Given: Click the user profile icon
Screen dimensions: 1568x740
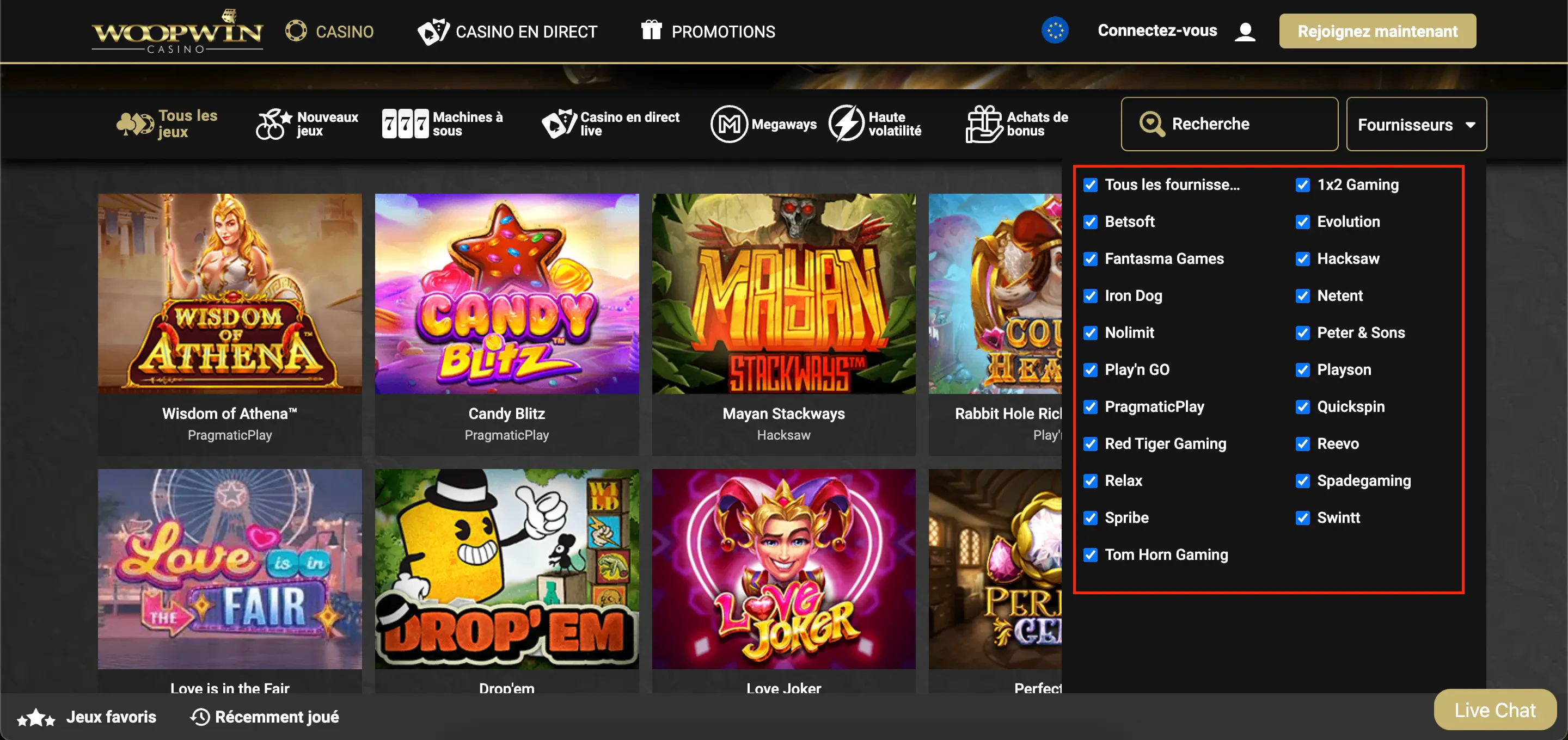Looking at the screenshot, I should 1245,32.
